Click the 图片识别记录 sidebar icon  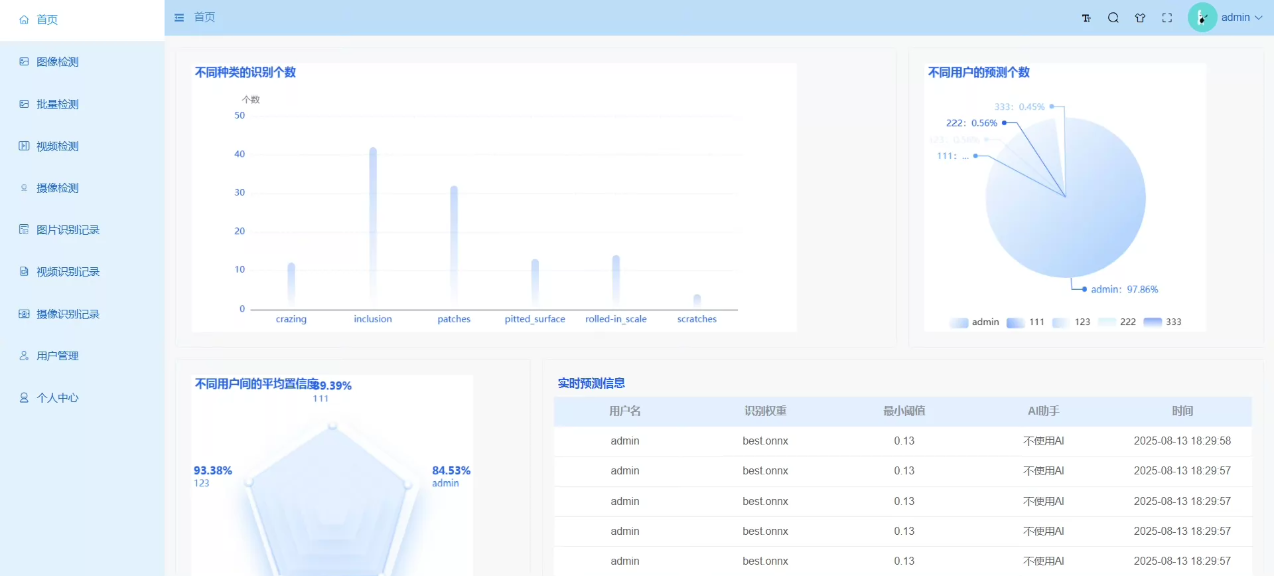coord(24,229)
